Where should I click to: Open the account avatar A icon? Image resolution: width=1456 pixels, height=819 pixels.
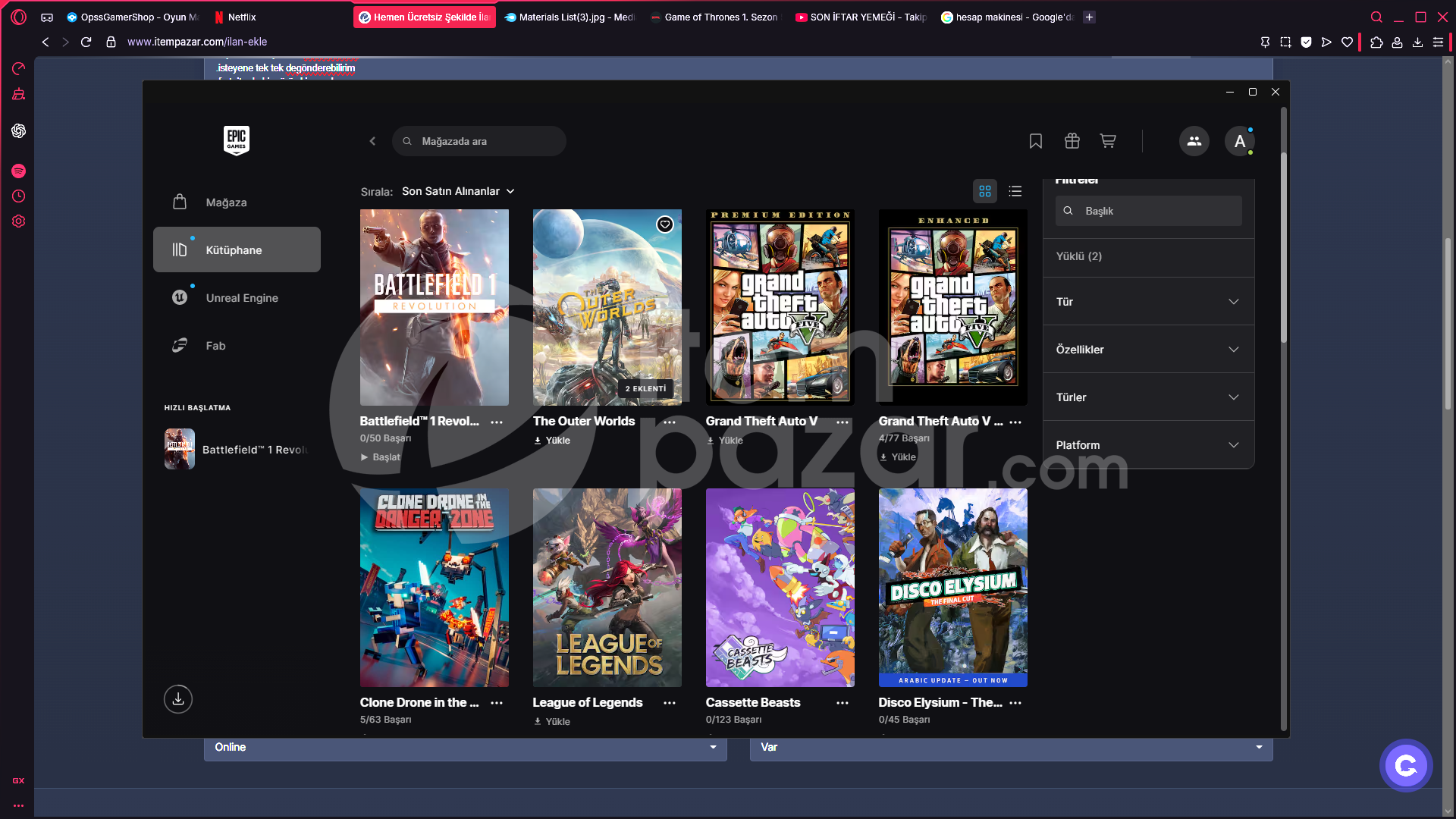(x=1239, y=141)
